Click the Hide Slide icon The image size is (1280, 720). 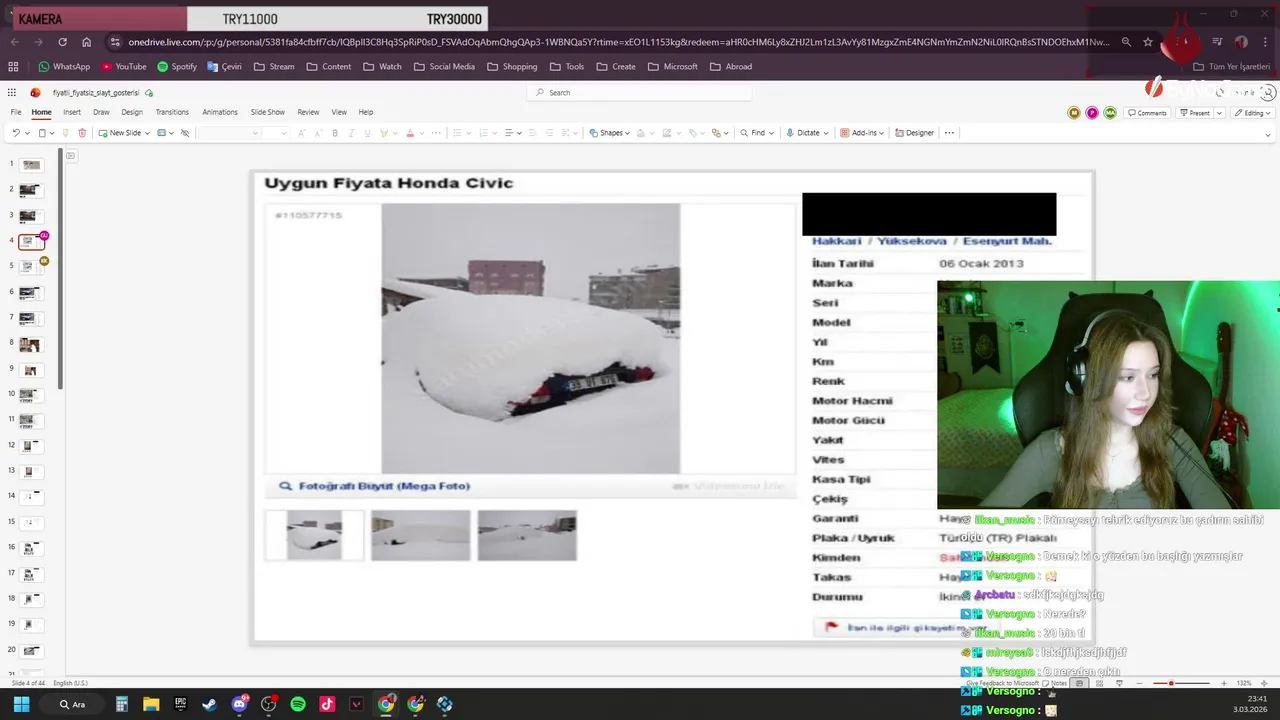(185, 132)
